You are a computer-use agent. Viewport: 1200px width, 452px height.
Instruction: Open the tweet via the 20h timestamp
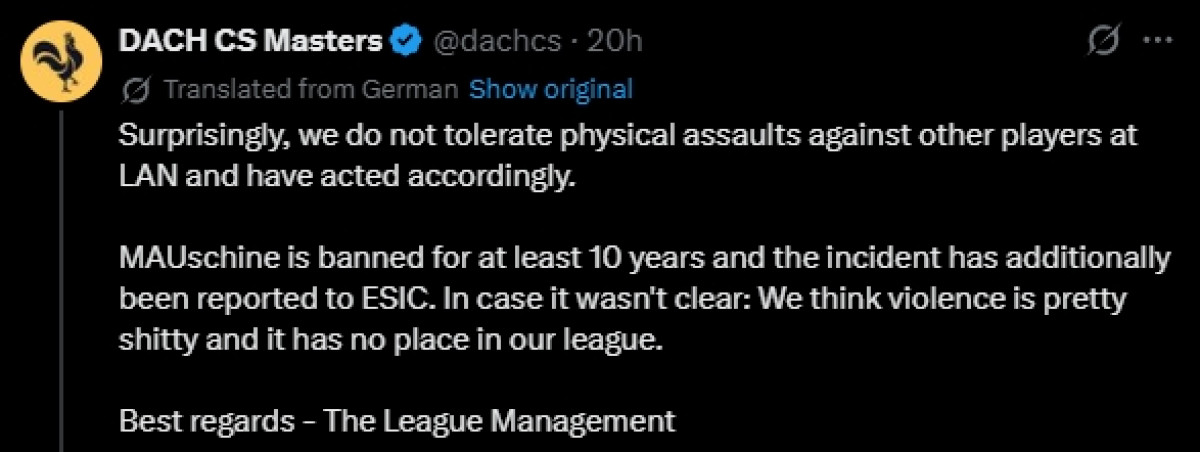point(615,42)
